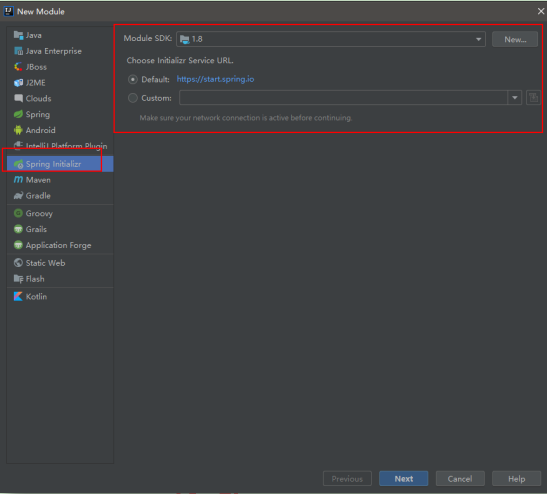This screenshot has width=547, height=494.
Task: Select the Java module type icon
Action: click(18, 35)
